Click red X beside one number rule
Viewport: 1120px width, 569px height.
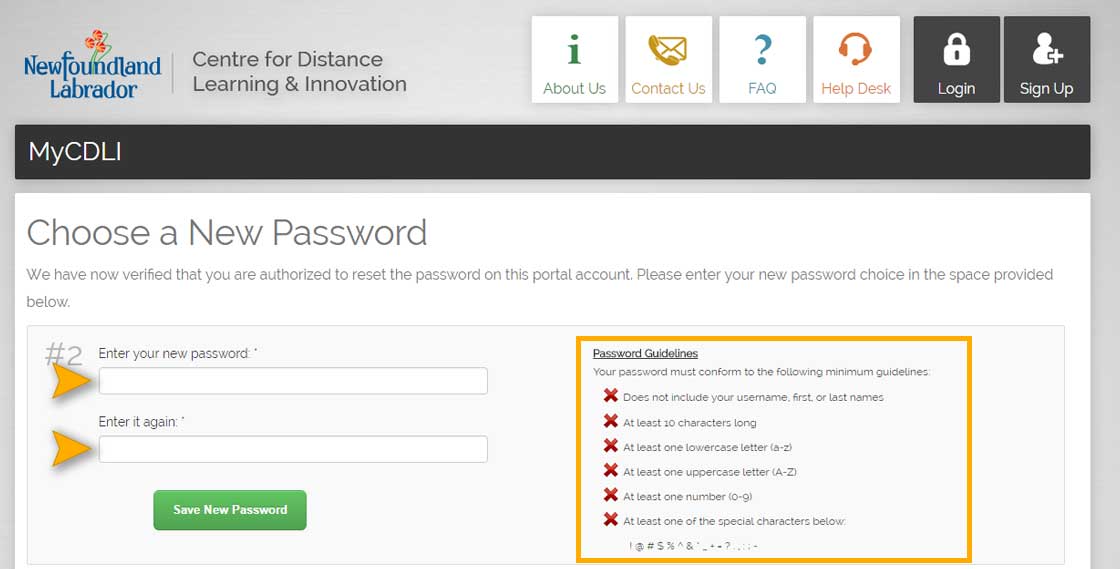tap(611, 495)
